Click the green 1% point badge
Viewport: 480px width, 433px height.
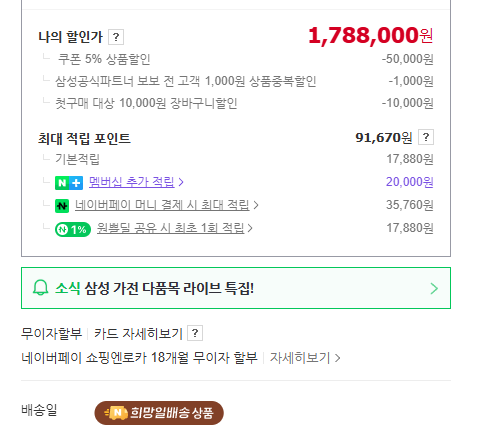73,229
